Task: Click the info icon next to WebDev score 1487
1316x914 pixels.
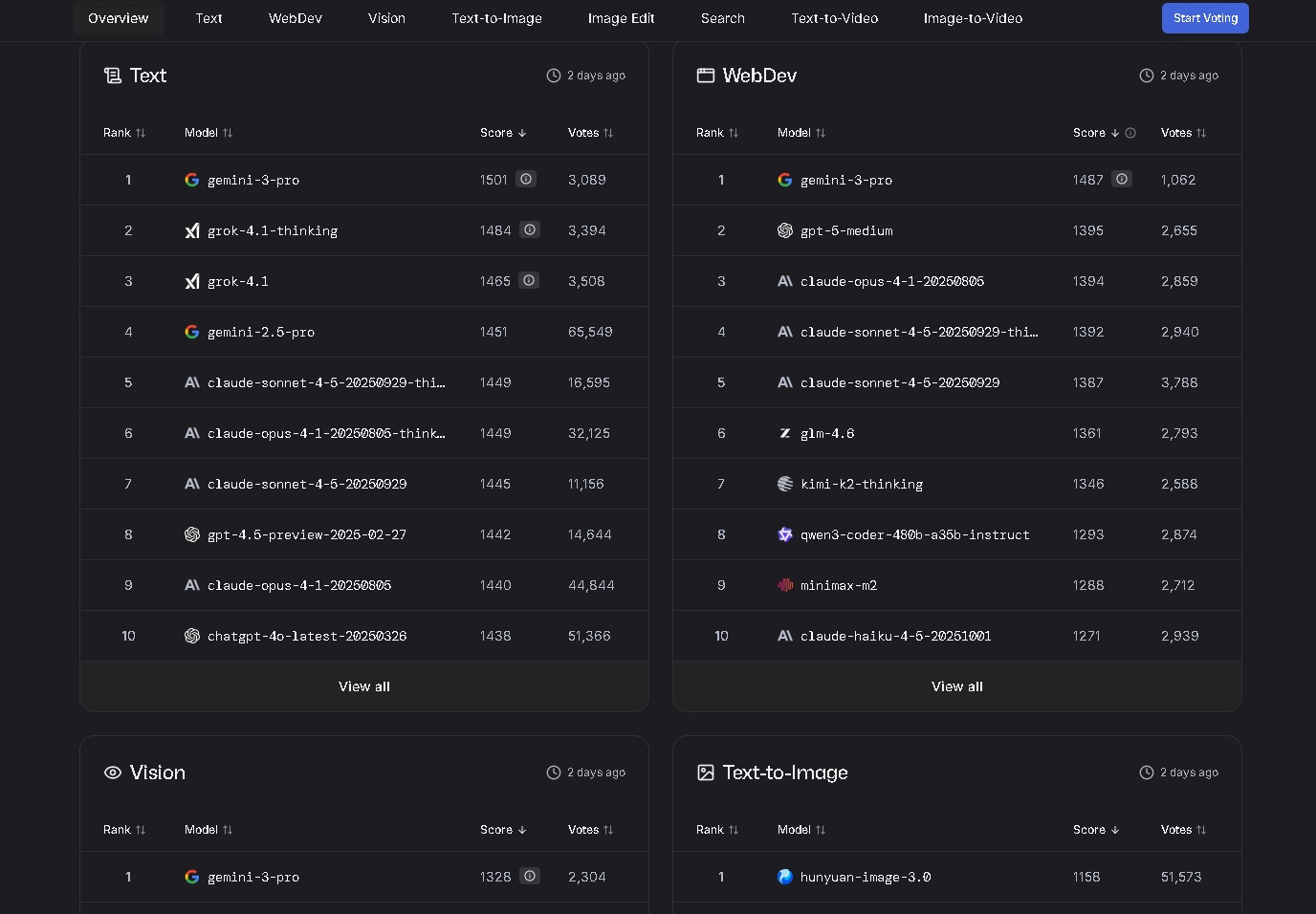Action: tap(1122, 179)
